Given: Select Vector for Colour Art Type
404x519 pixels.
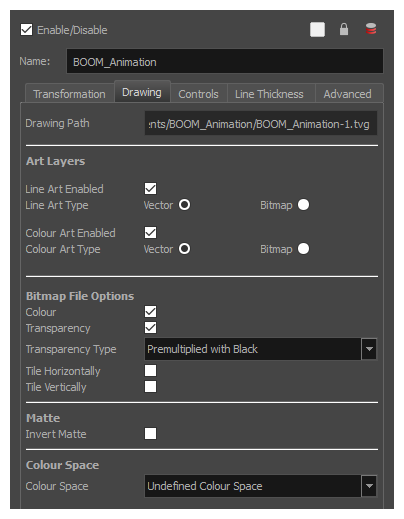Looking at the screenshot, I should coord(184,249).
